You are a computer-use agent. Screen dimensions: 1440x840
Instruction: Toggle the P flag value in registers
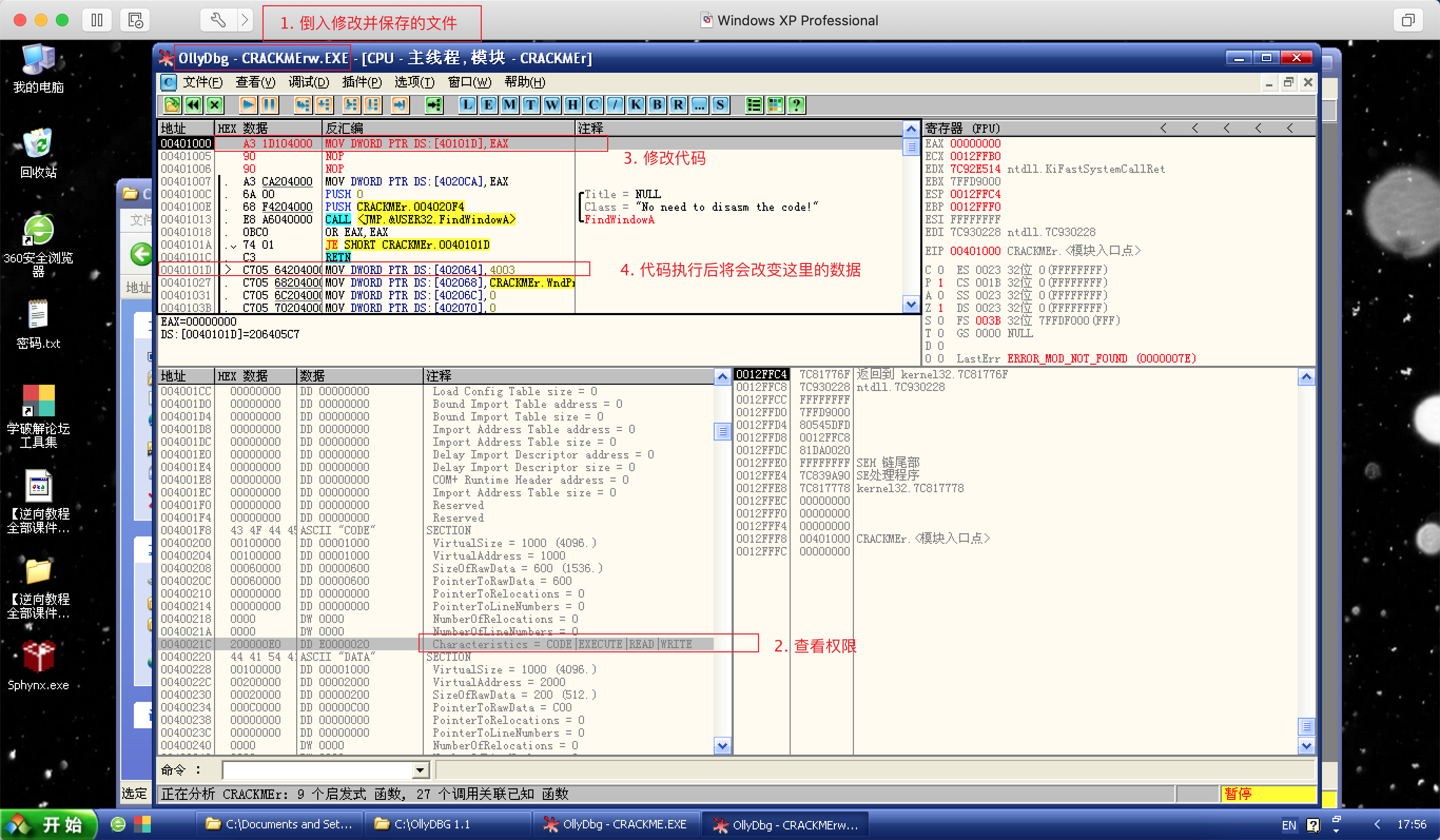click(x=940, y=282)
